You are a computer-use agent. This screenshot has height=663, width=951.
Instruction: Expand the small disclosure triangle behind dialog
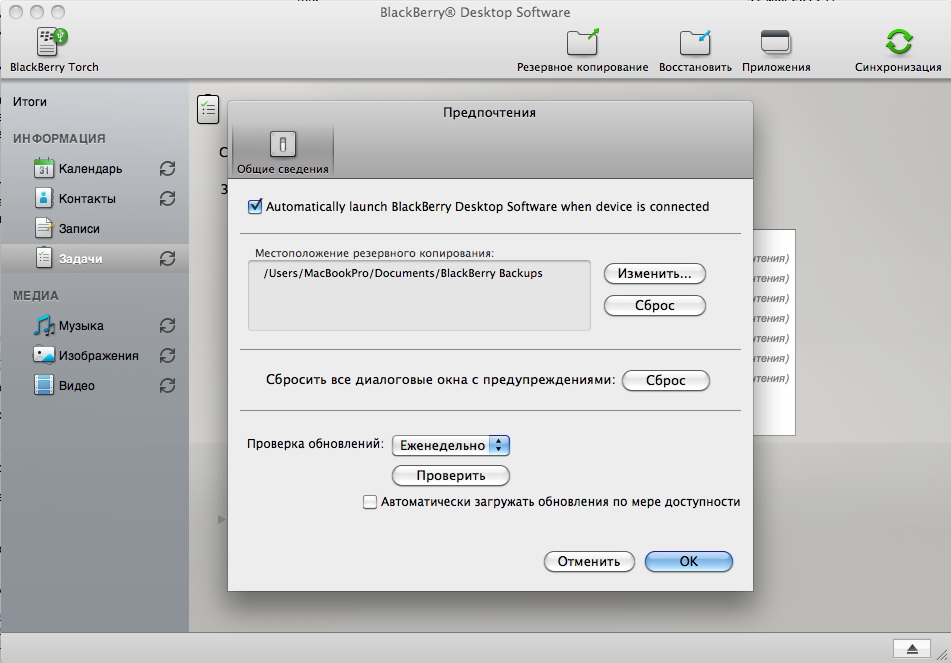tap(221, 519)
